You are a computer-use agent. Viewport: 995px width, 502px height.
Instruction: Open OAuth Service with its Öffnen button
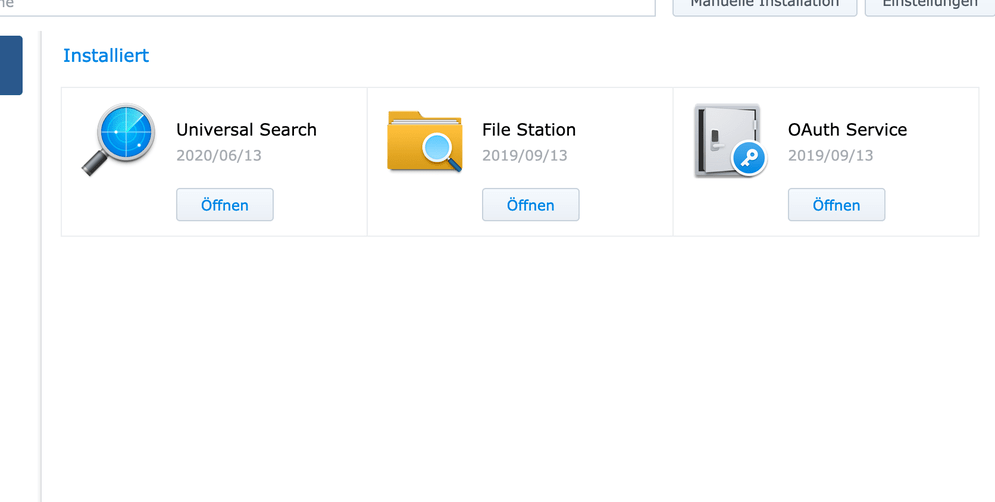[836, 204]
